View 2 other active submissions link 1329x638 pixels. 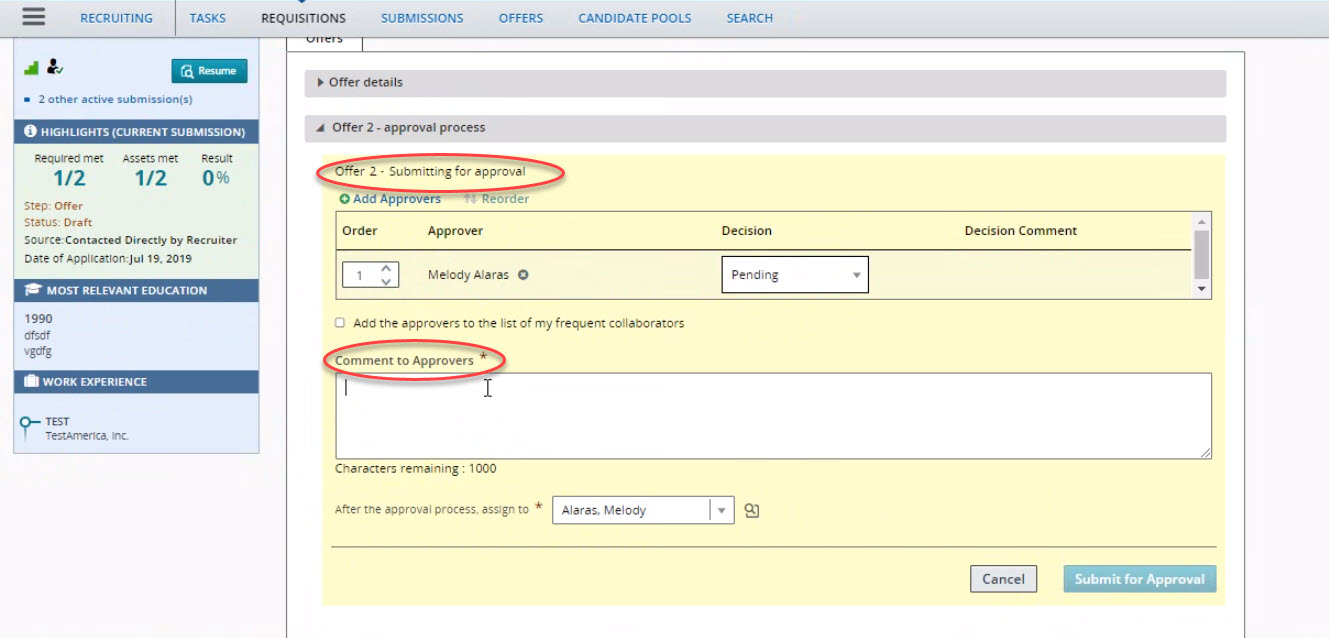click(x=115, y=99)
